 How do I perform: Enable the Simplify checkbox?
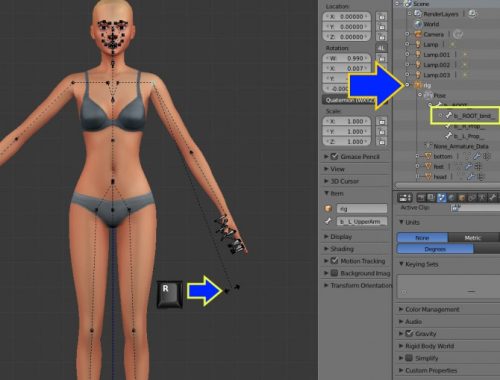coord(409,358)
